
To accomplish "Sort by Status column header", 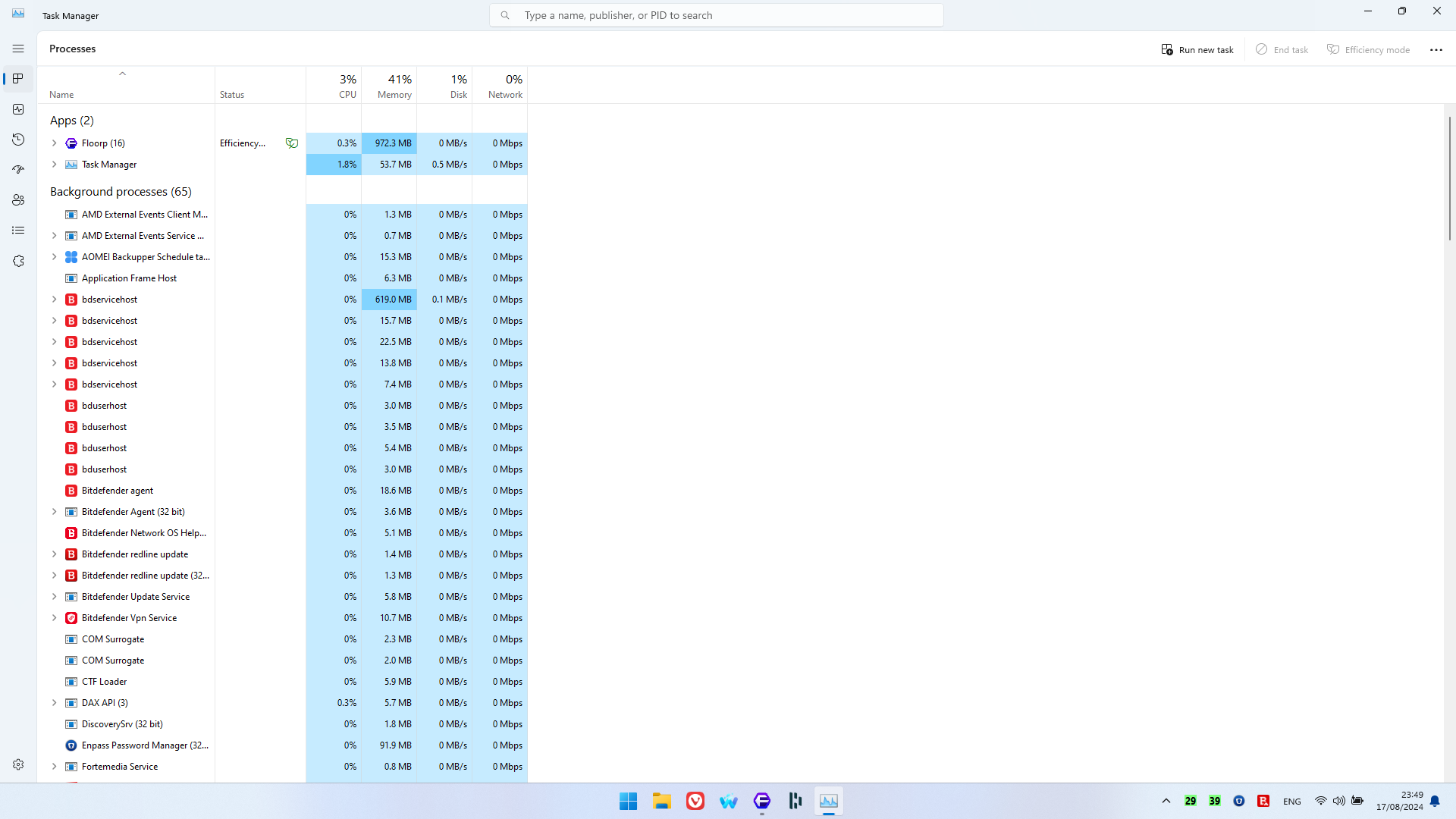I will (x=260, y=86).
